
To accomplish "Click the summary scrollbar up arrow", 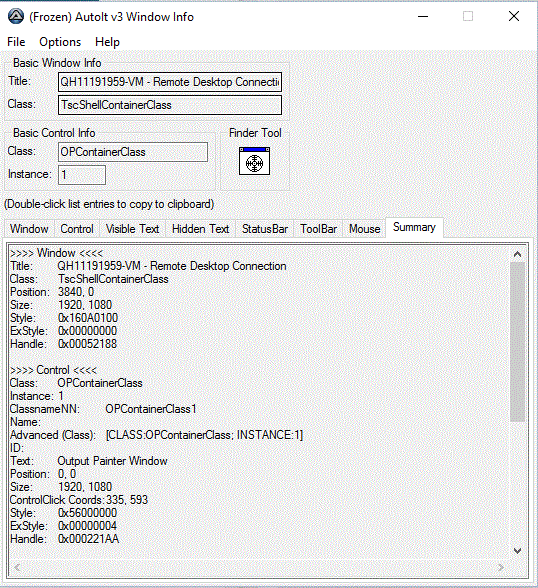I will pos(517,254).
